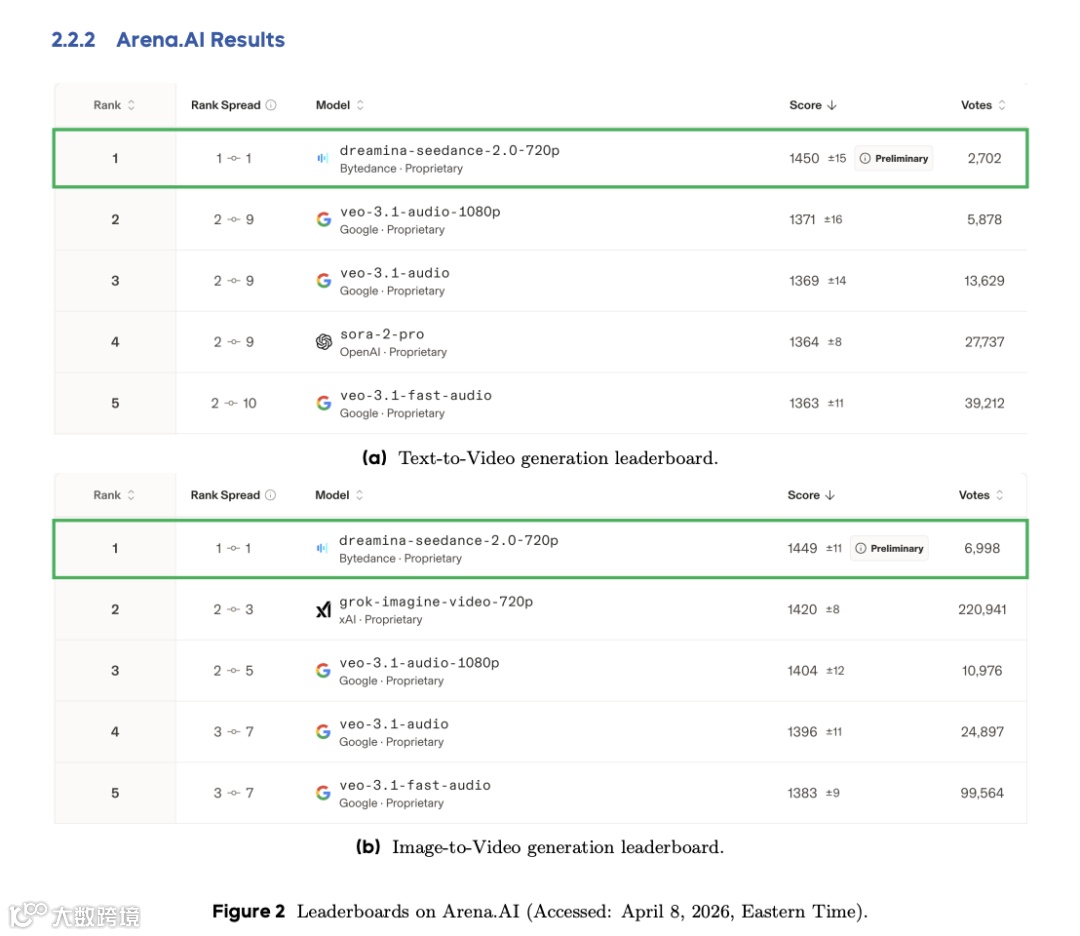This screenshot has height=936, width=1080.
Task: Click the Bytedance icon in the text-to-video leaderboard
Action: pyautogui.click(x=323, y=158)
